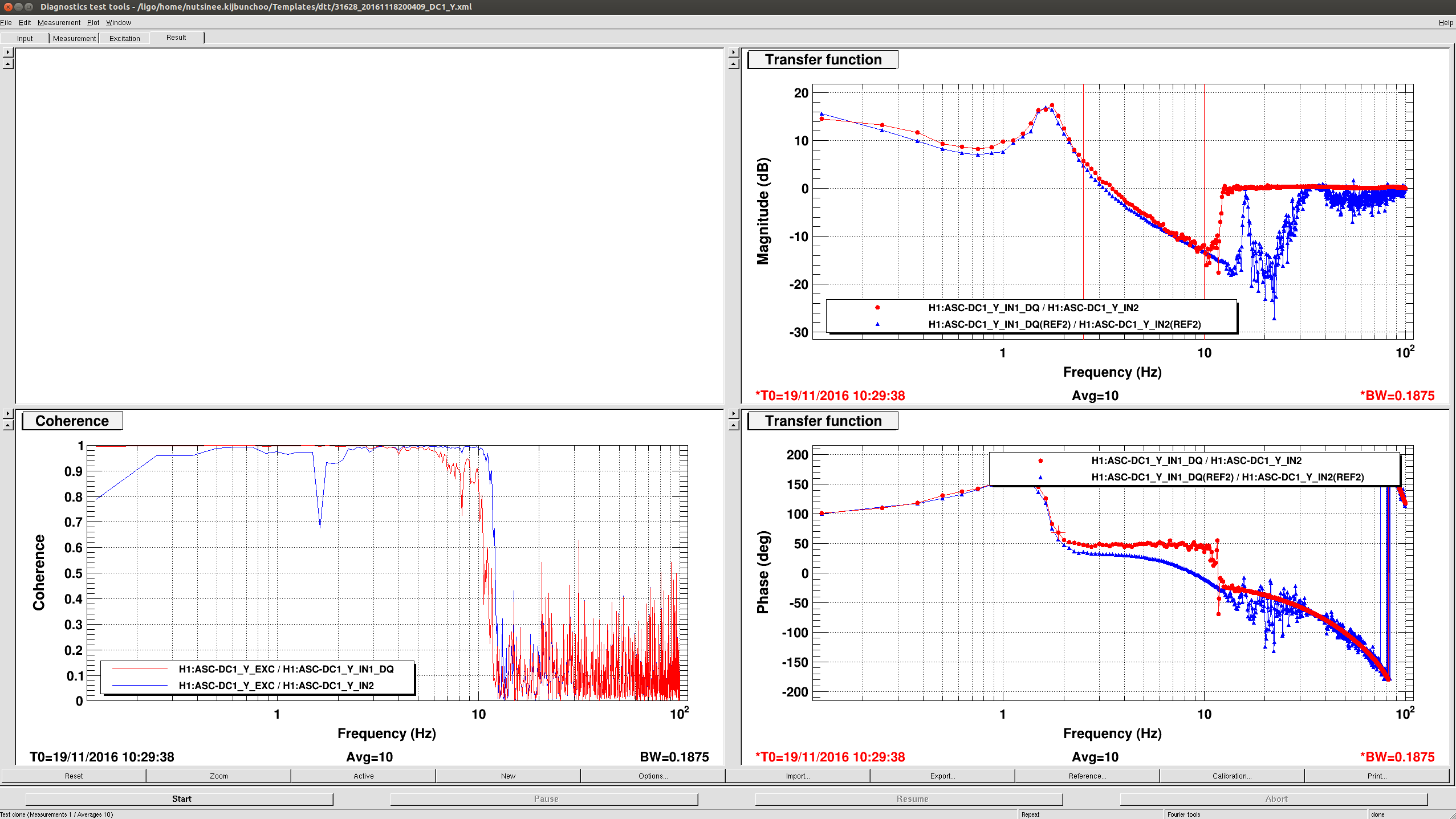Click the Pause button
Viewport: 1456px width, 819px height.
(x=544, y=799)
